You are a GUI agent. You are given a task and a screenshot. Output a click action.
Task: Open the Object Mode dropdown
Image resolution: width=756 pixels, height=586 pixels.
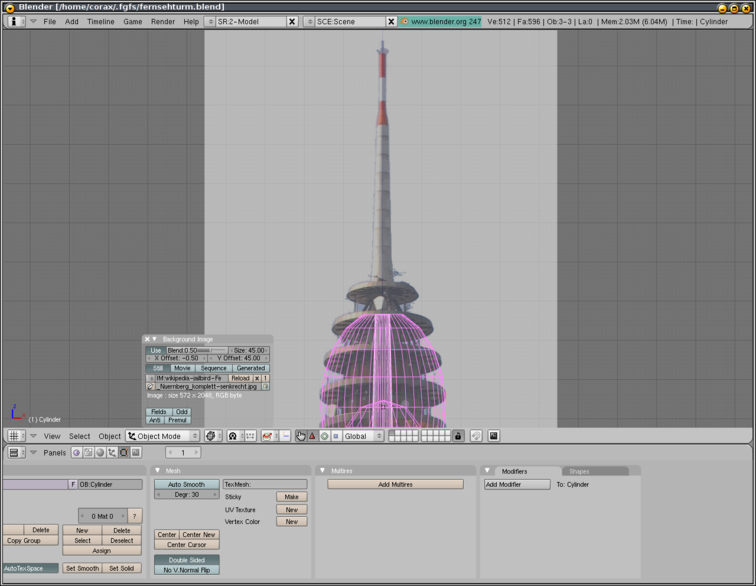162,436
